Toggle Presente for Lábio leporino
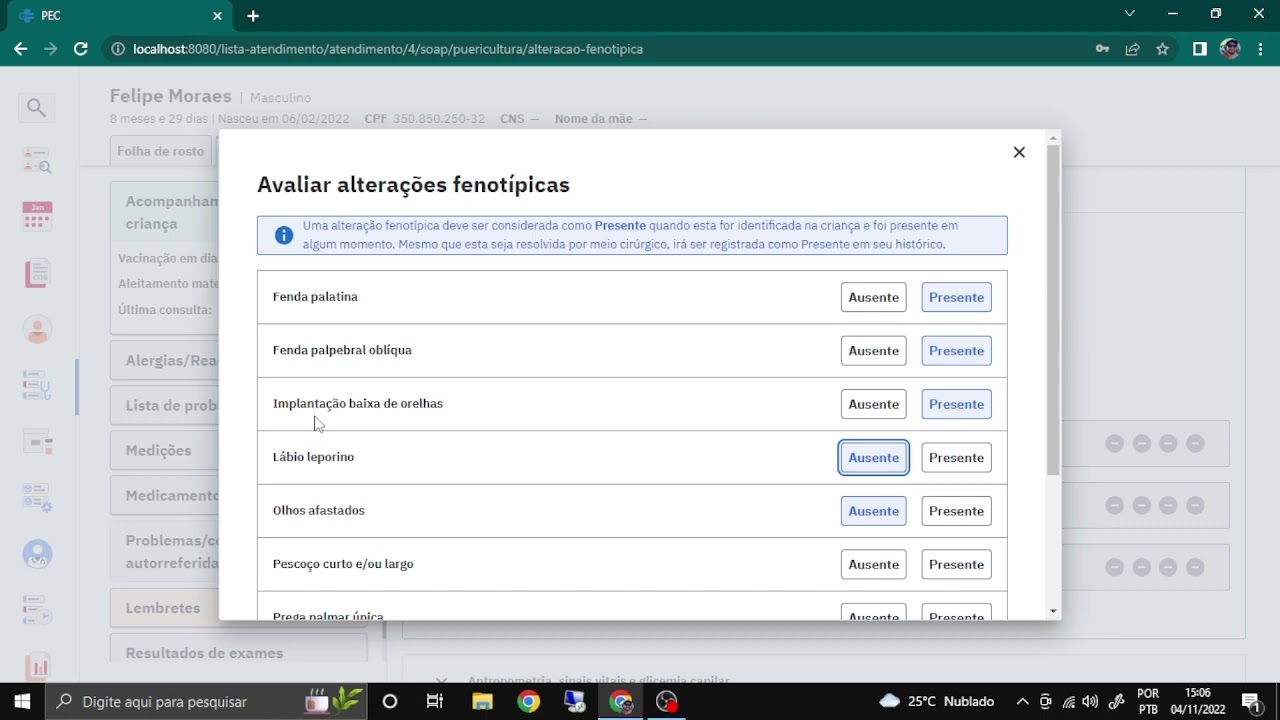The height and width of the screenshot is (720, 1280). (956, 458)
